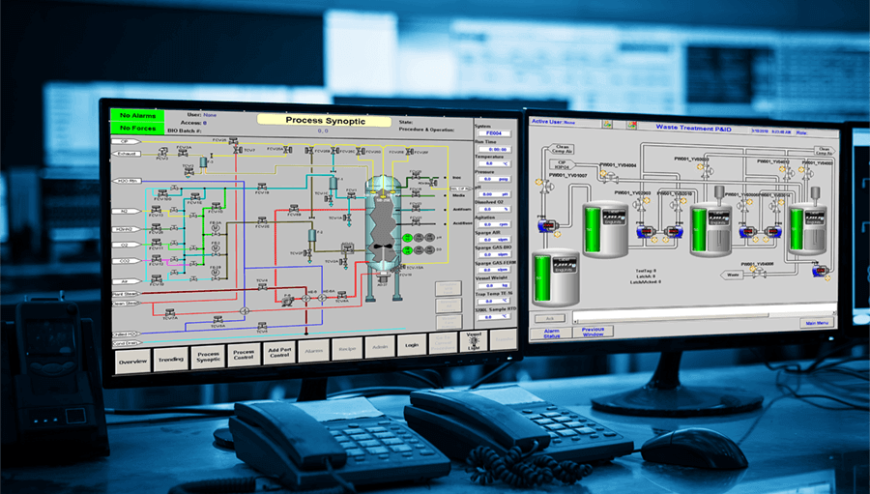870x494 pixels.
Task: Click the FCV13 valve on the N2 line
Action: (x=156, y=209)
